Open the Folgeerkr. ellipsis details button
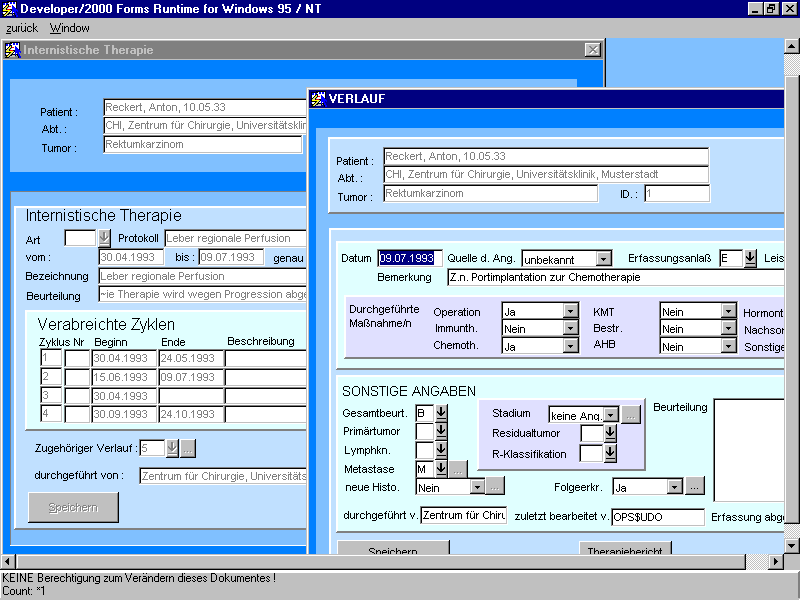 point(695,487)
